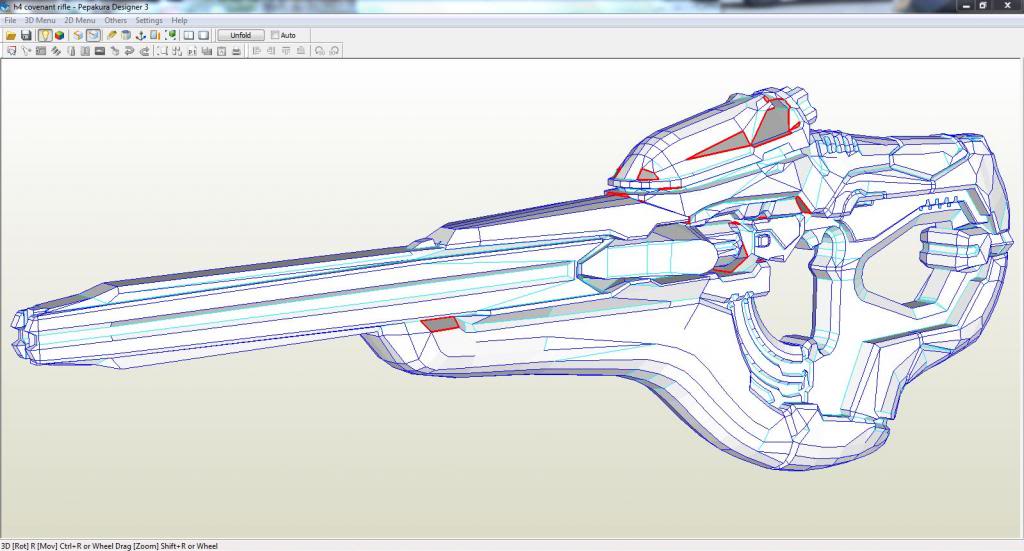The width and height of the screenshot is (1024, 551).
Task: Click the rotate counterclockwise 90 icon
Action: pyautogui.click(x=319, y=51)
